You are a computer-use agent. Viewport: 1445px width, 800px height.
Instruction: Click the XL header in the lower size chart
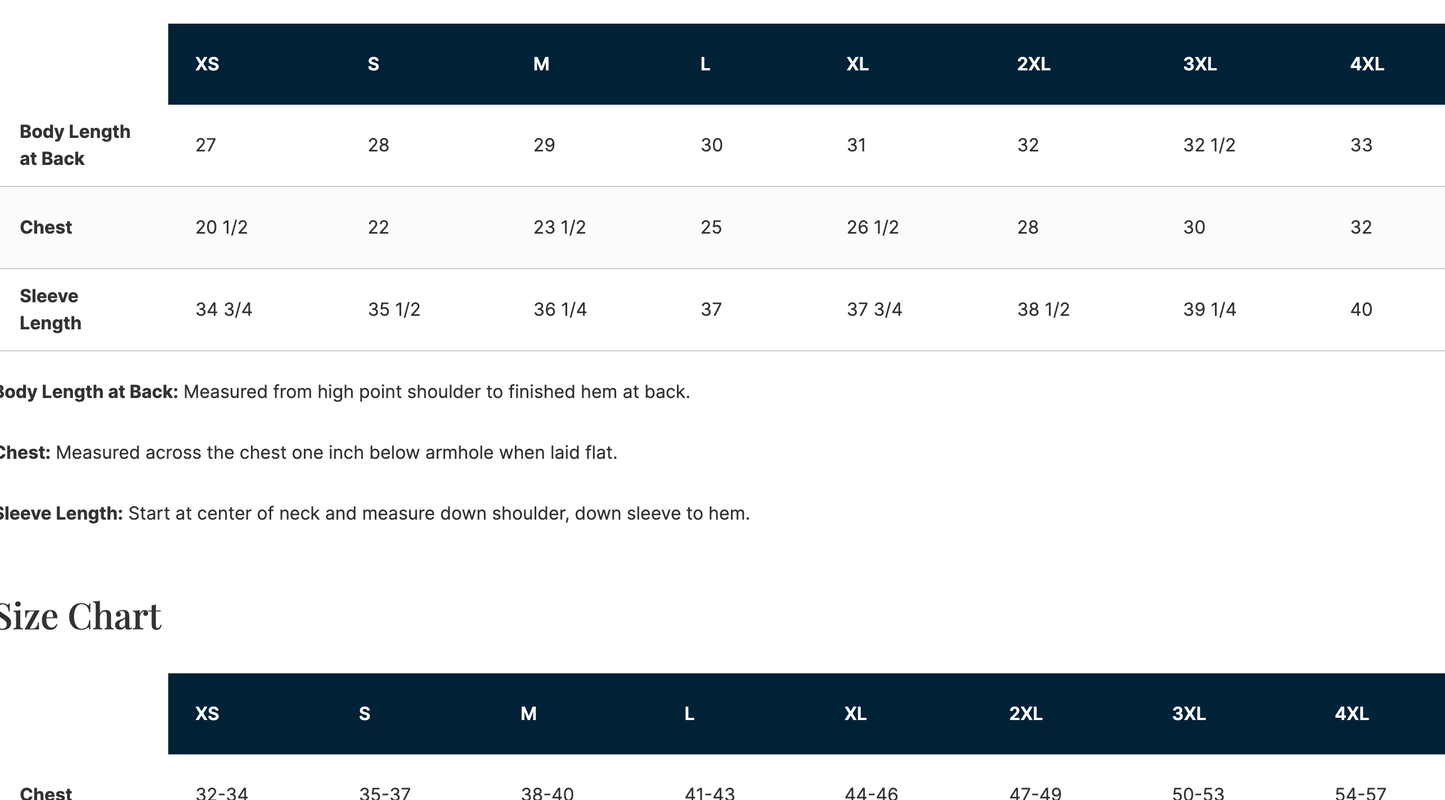tap(855, 714)
